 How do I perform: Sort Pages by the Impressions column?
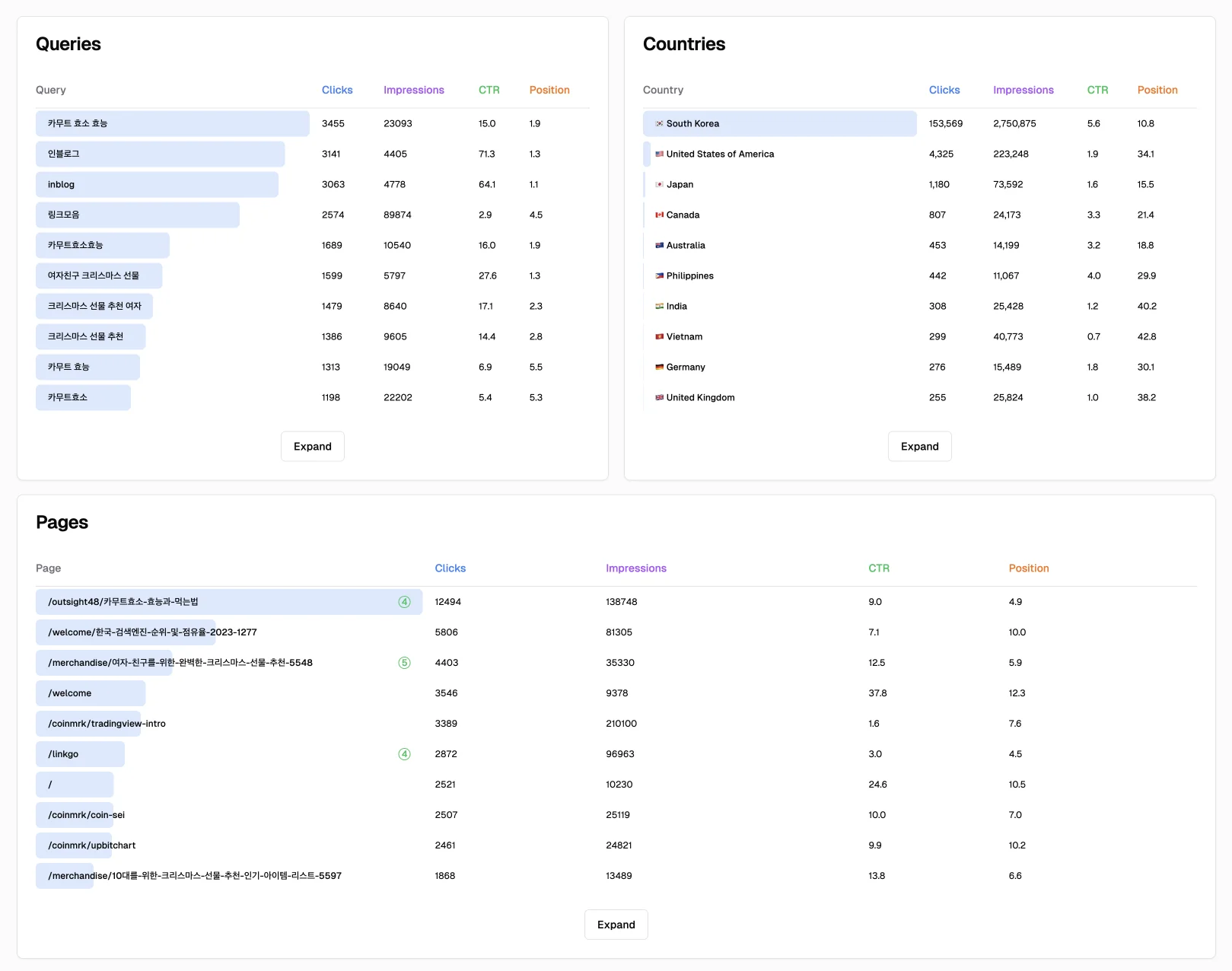tap(636, 568)
